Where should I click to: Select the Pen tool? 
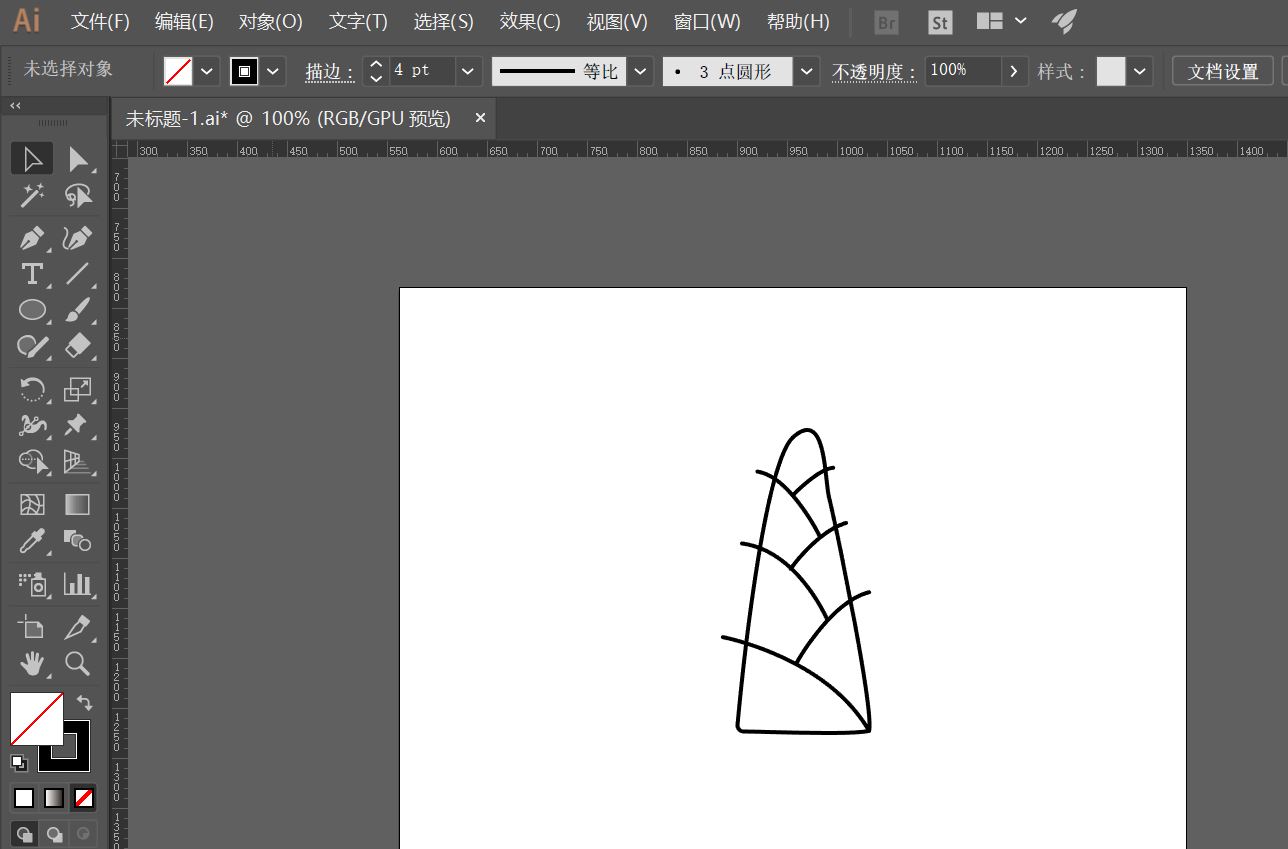click(32, 238)
